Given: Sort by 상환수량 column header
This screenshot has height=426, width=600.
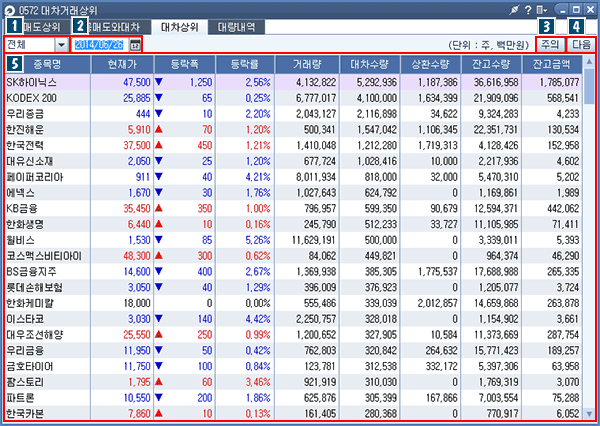Looking at the screenshot, I should tap(430, 64).
